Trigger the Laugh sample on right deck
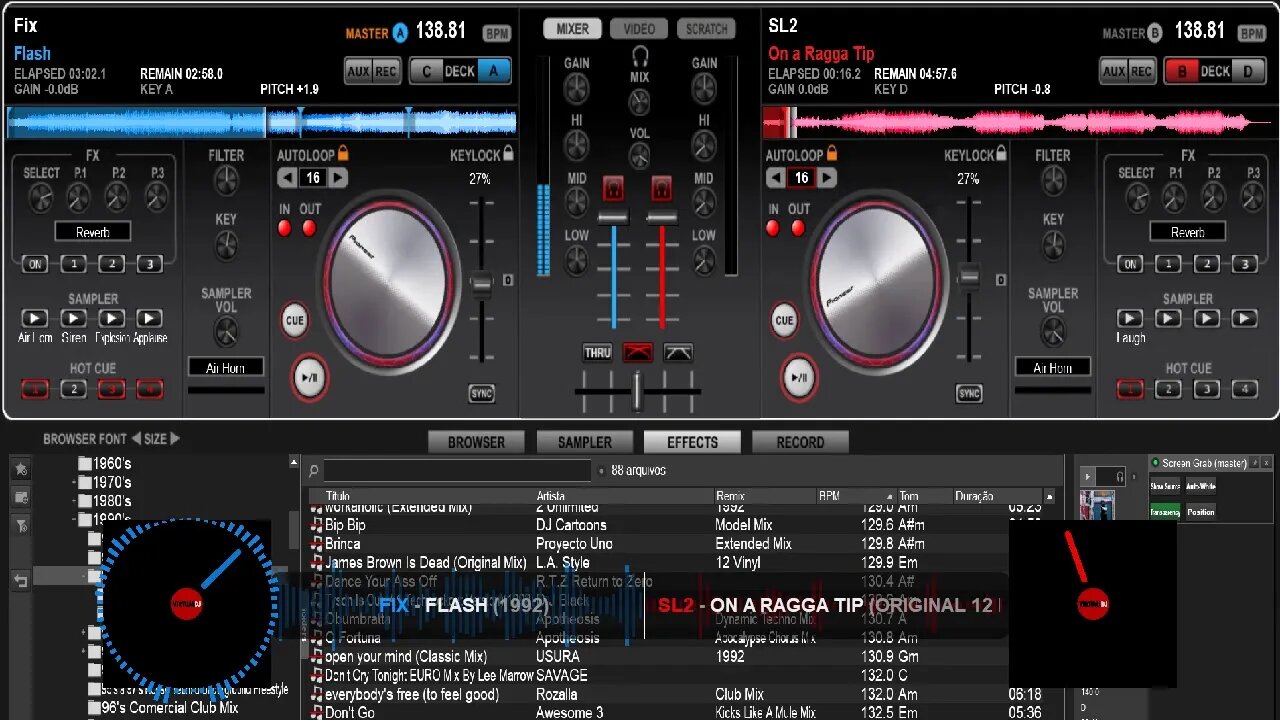The height and width of the screenshot is (720, 1280). pyautogui.click(x=1130, y=318)
